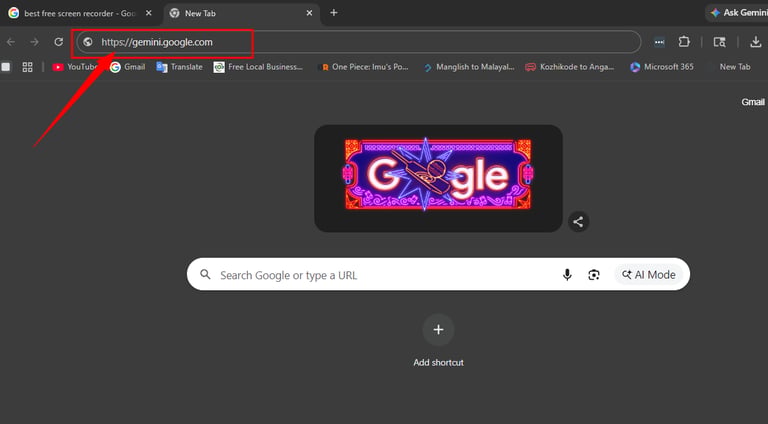Click the magnifier icon in search box
The width and height of the screenshot is (768, 424).
pos(205,275)
